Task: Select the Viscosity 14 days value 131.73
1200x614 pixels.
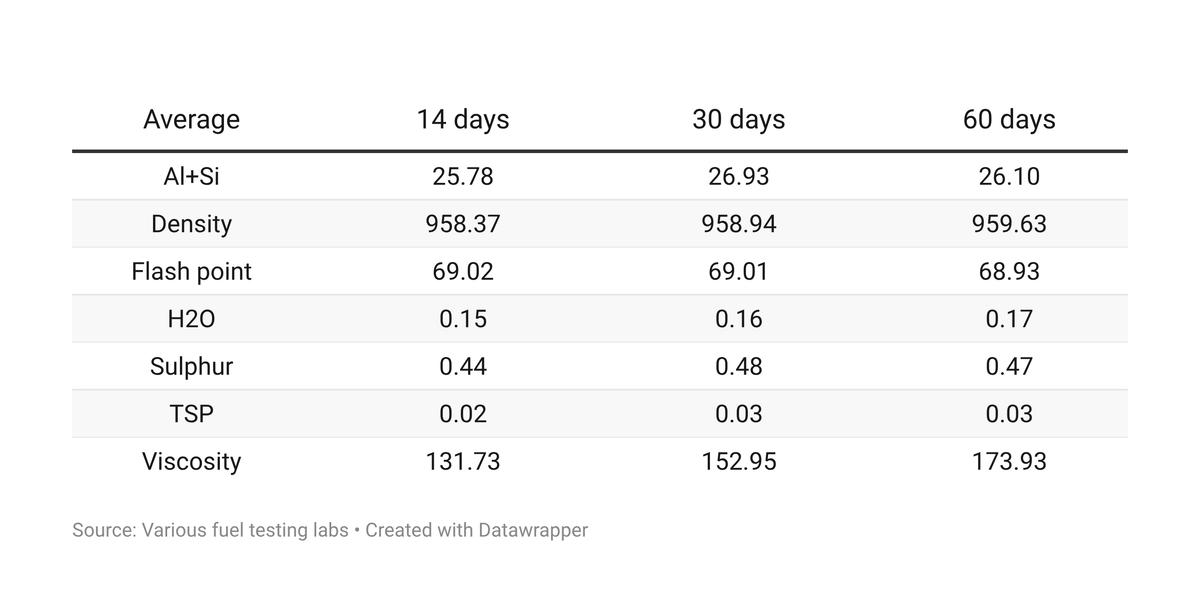Action: [x=463, y=461]
